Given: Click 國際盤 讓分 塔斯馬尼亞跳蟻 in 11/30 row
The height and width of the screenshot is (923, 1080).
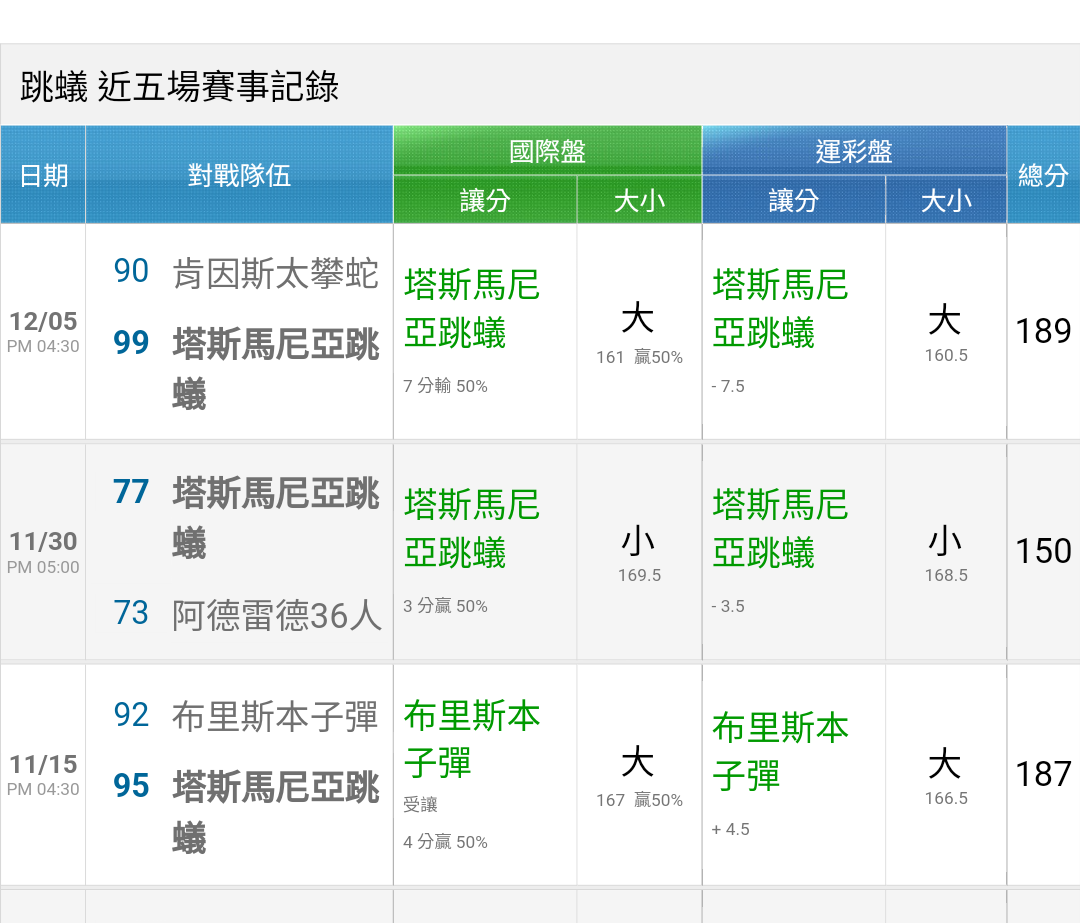Looking at the screenshot, I should point(472,529).
